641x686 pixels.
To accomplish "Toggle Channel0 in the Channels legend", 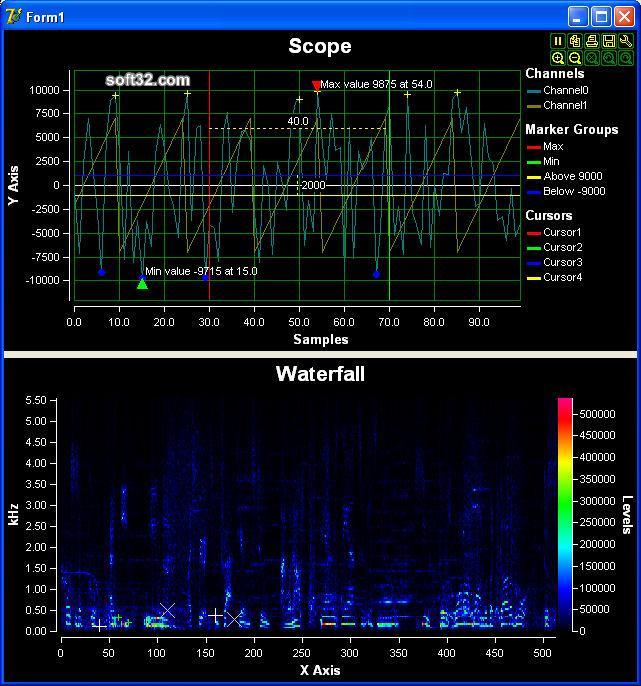I will click(558, 90).
